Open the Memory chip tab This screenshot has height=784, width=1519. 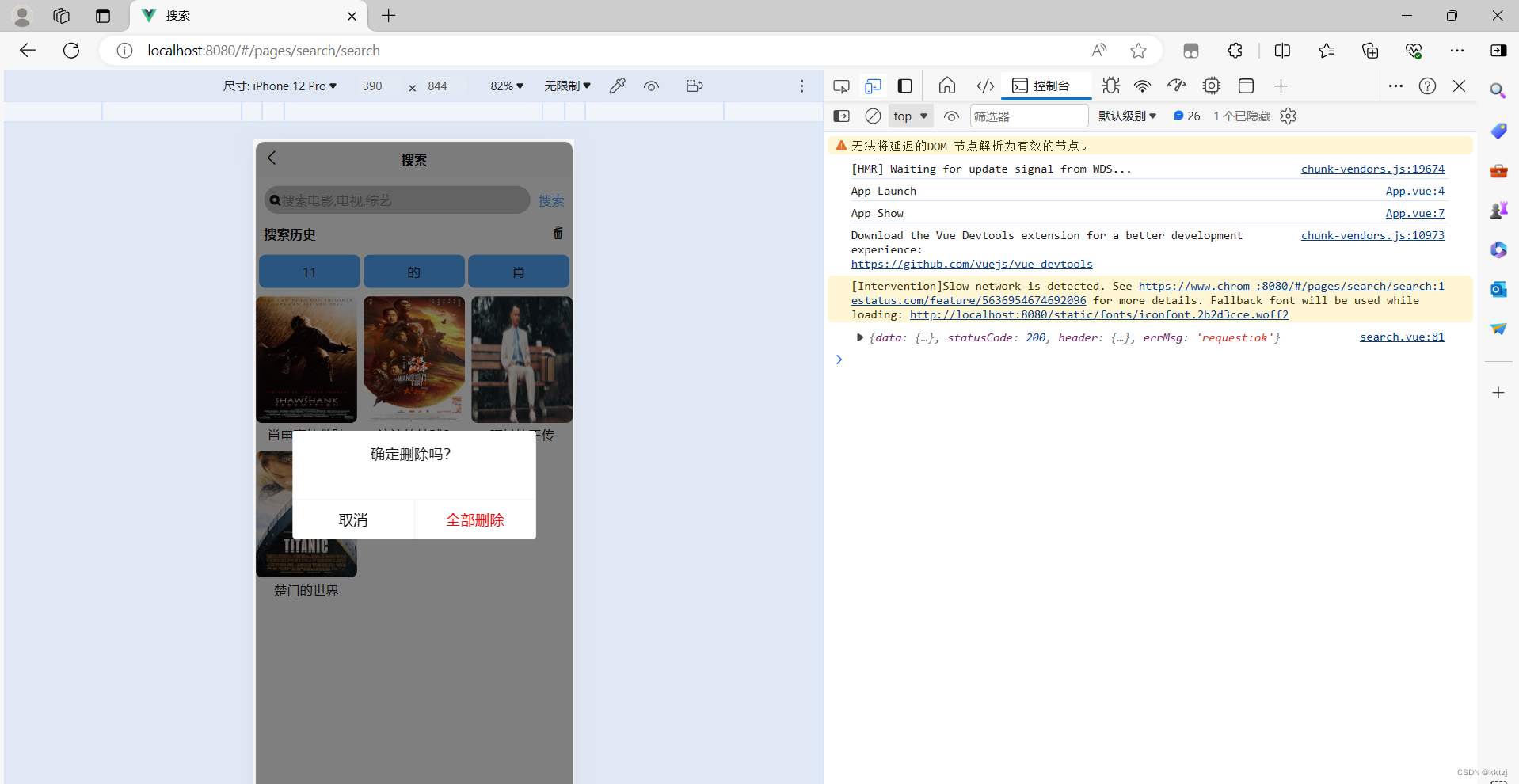(1211, 86)
